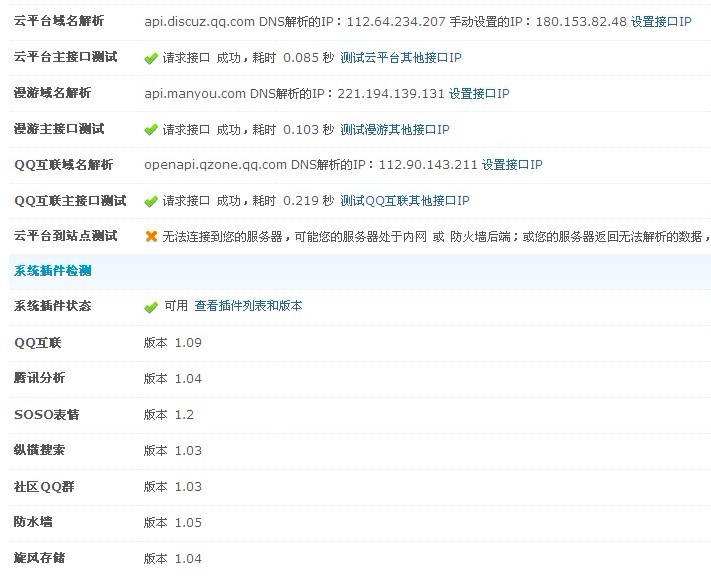Screen dimensions: 711x587
Task: Open 设置接口IP link for openapi.qzone.qq.com
Action: [512, 165]
